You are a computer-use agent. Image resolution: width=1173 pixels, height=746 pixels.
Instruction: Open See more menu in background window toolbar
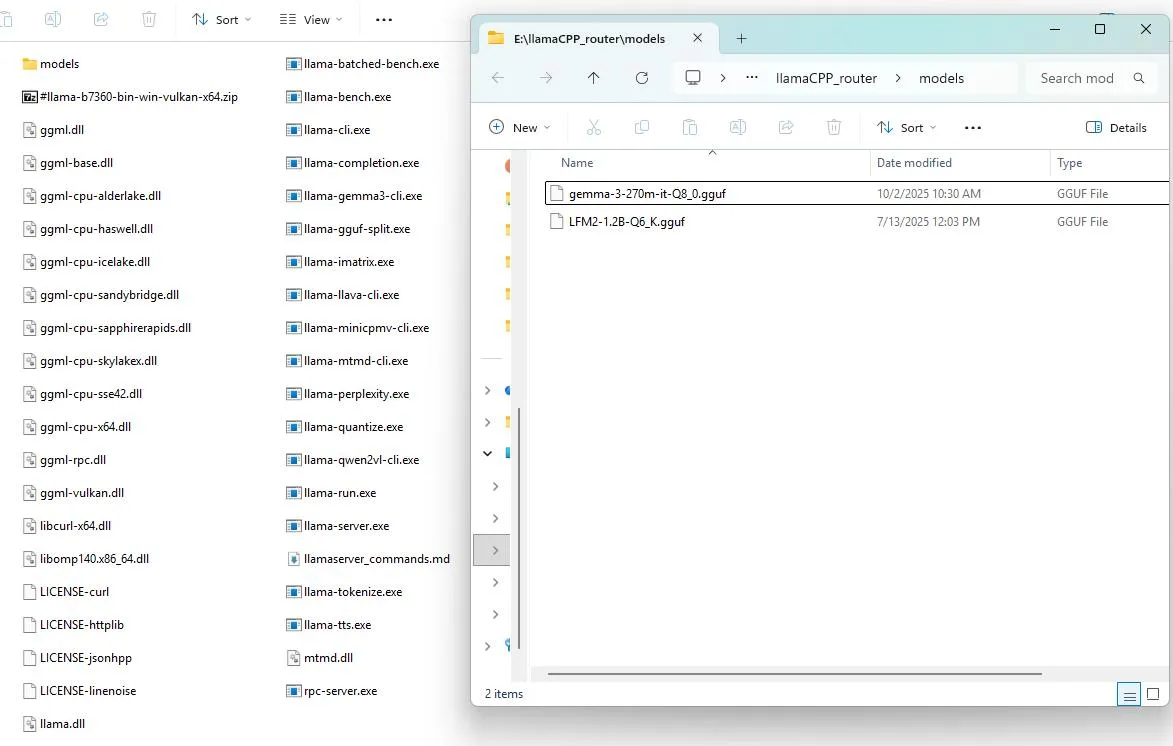(384, 19)
